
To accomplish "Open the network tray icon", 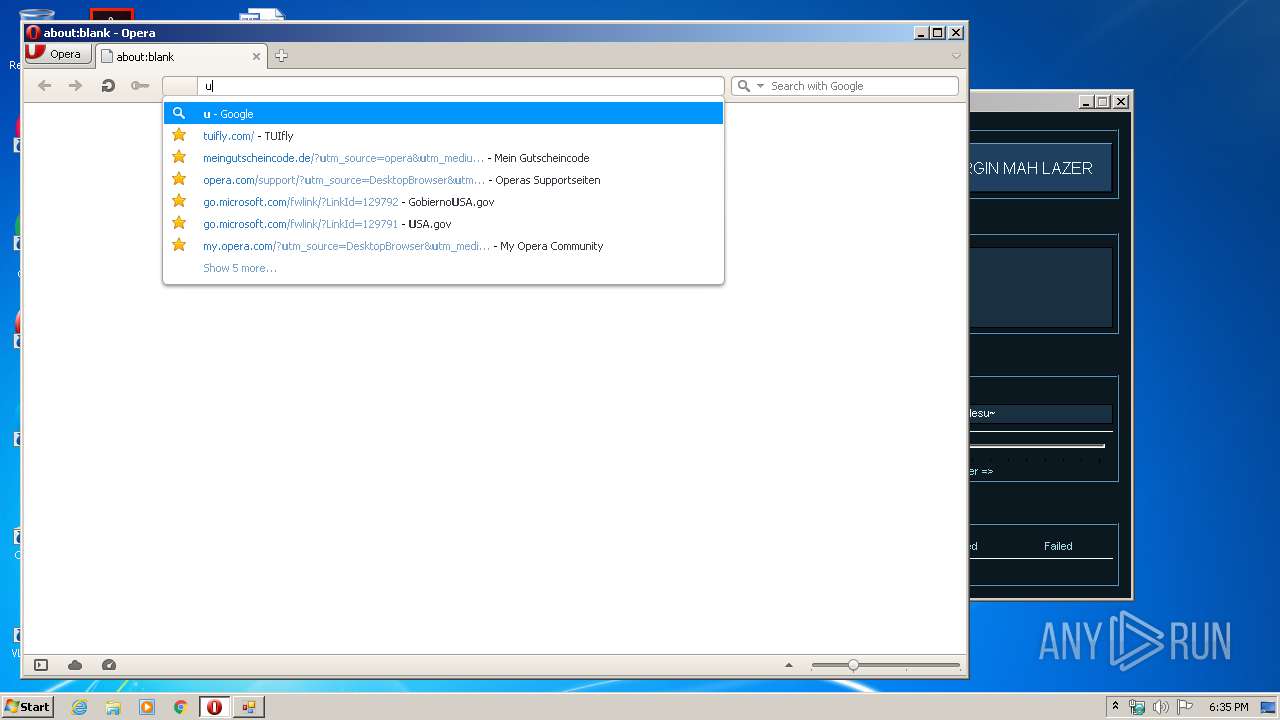I will (x=1137, y=707).
